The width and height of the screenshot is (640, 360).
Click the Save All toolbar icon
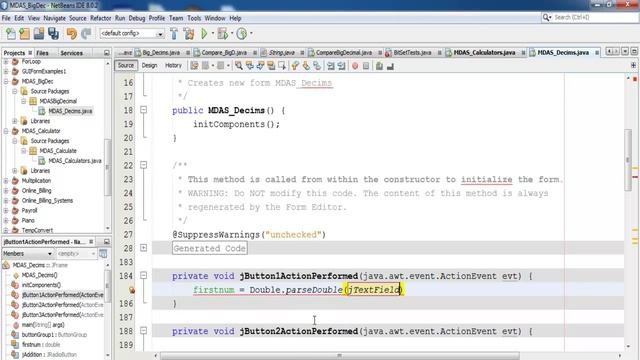pos(53,33)
